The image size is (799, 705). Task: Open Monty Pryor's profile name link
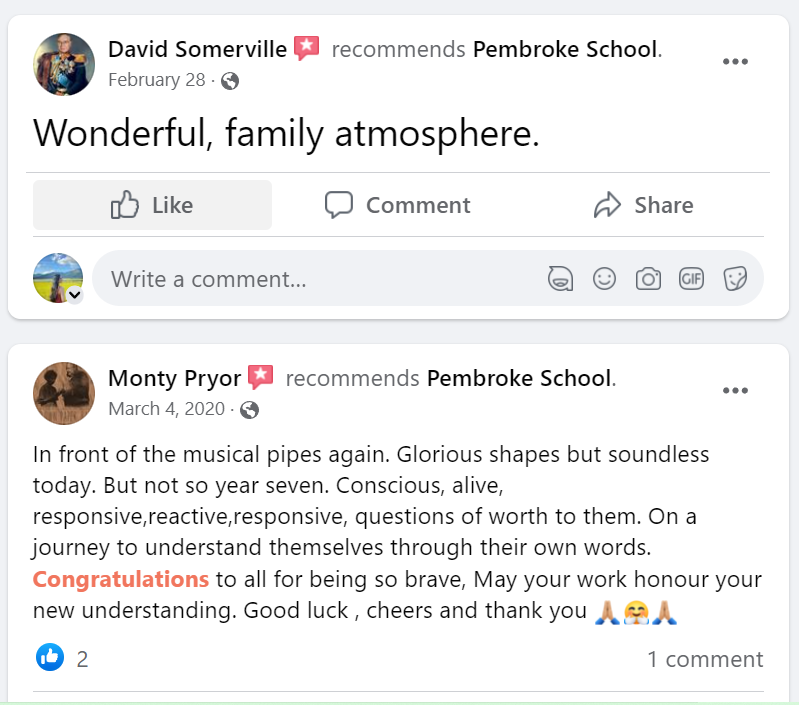point(174,378)
